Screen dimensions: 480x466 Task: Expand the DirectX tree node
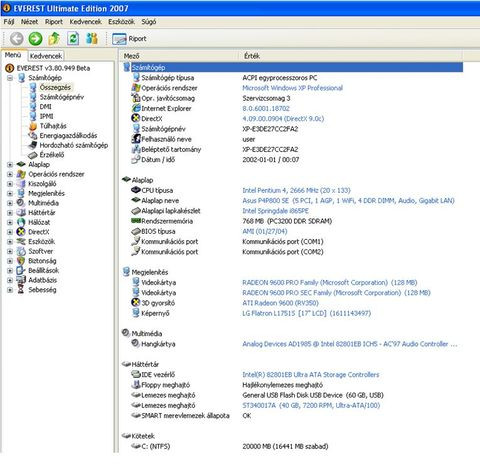click(10, 232)
